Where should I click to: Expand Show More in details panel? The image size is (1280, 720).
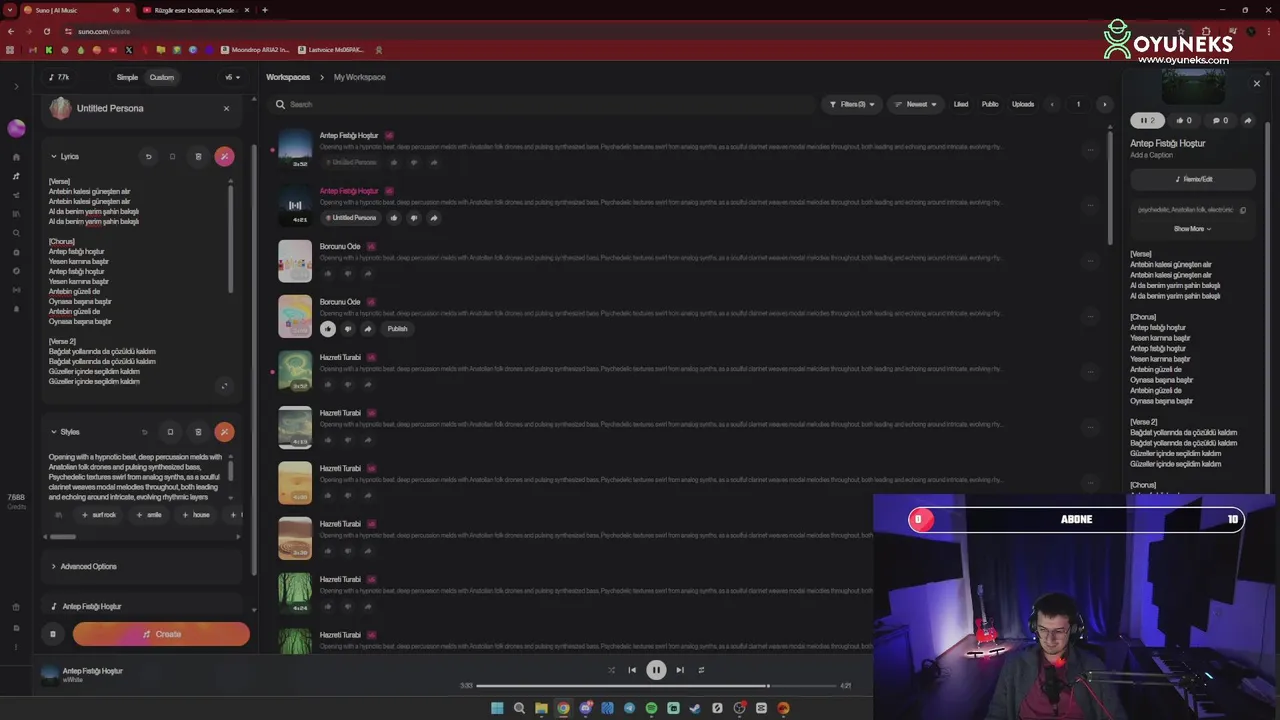(x=1192, y=229)
